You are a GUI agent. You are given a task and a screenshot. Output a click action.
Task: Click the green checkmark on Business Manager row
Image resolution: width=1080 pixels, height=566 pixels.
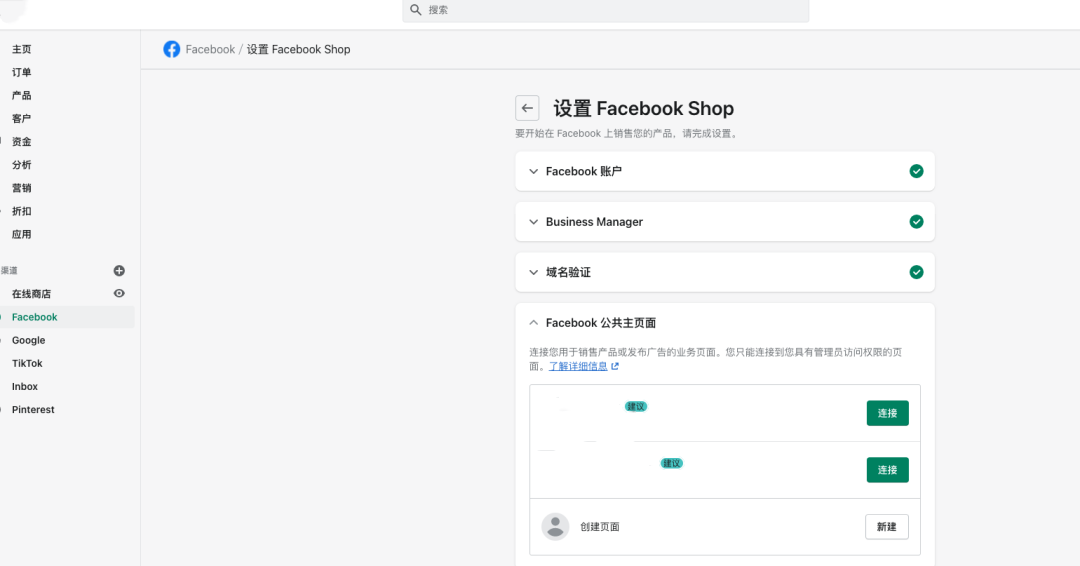tap(916, 222)
